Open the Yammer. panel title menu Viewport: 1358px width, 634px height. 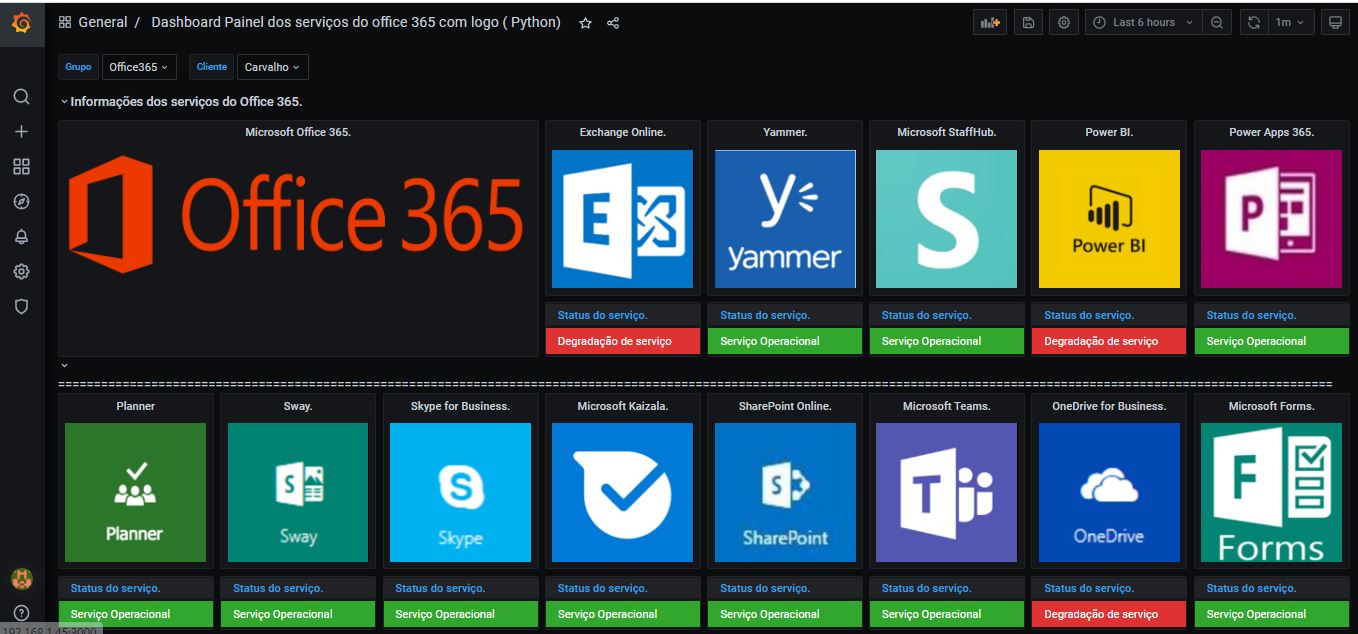pyautogui.click(x=785, y=132)
